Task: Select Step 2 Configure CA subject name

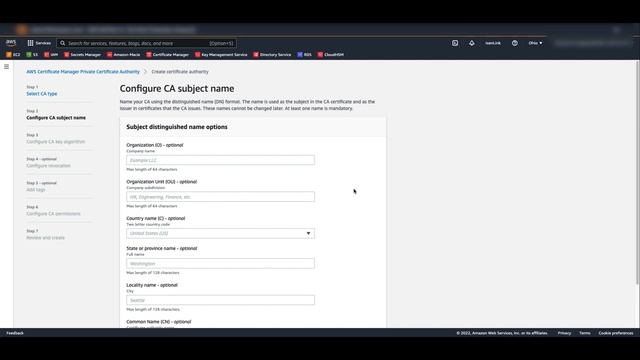Action: point(56,118)
